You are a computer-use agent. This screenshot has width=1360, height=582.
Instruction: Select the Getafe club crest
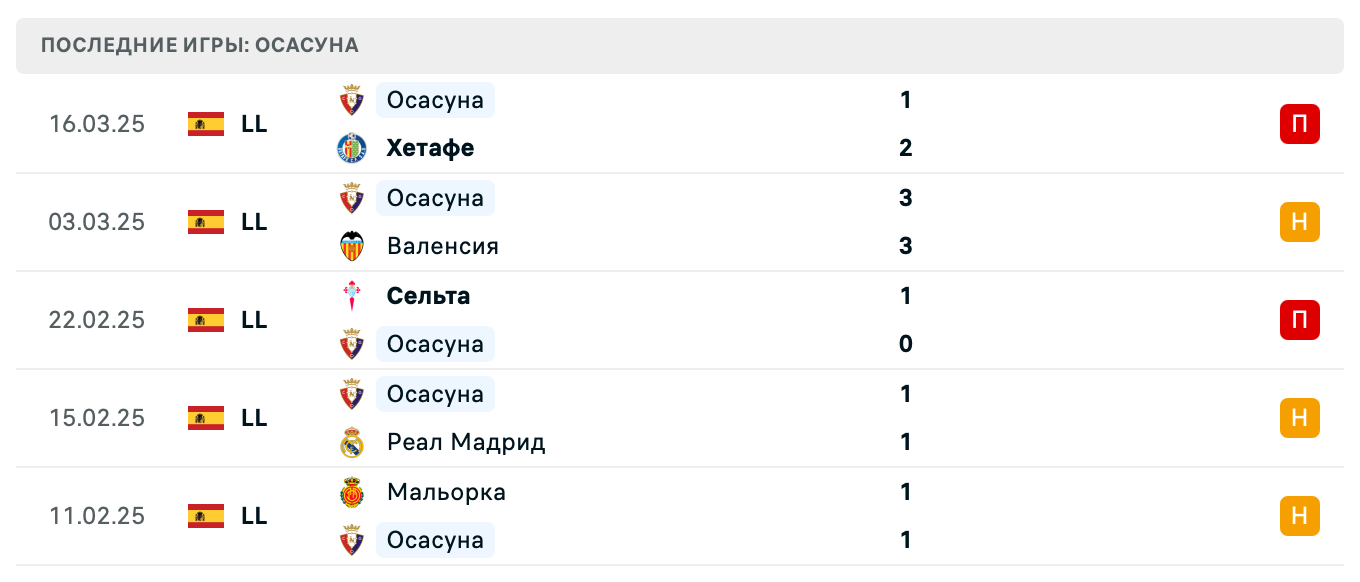click(351, 148)
